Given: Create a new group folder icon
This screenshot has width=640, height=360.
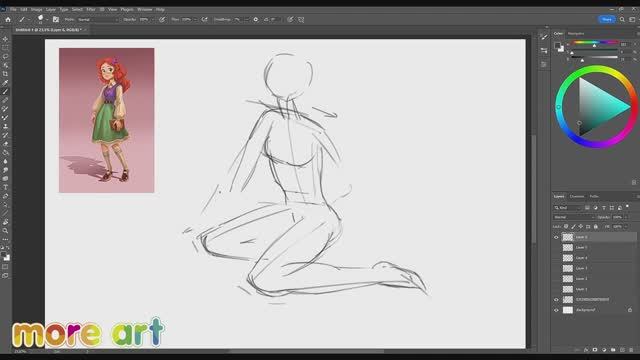Looking at the screenshot, I should (613, 350).
